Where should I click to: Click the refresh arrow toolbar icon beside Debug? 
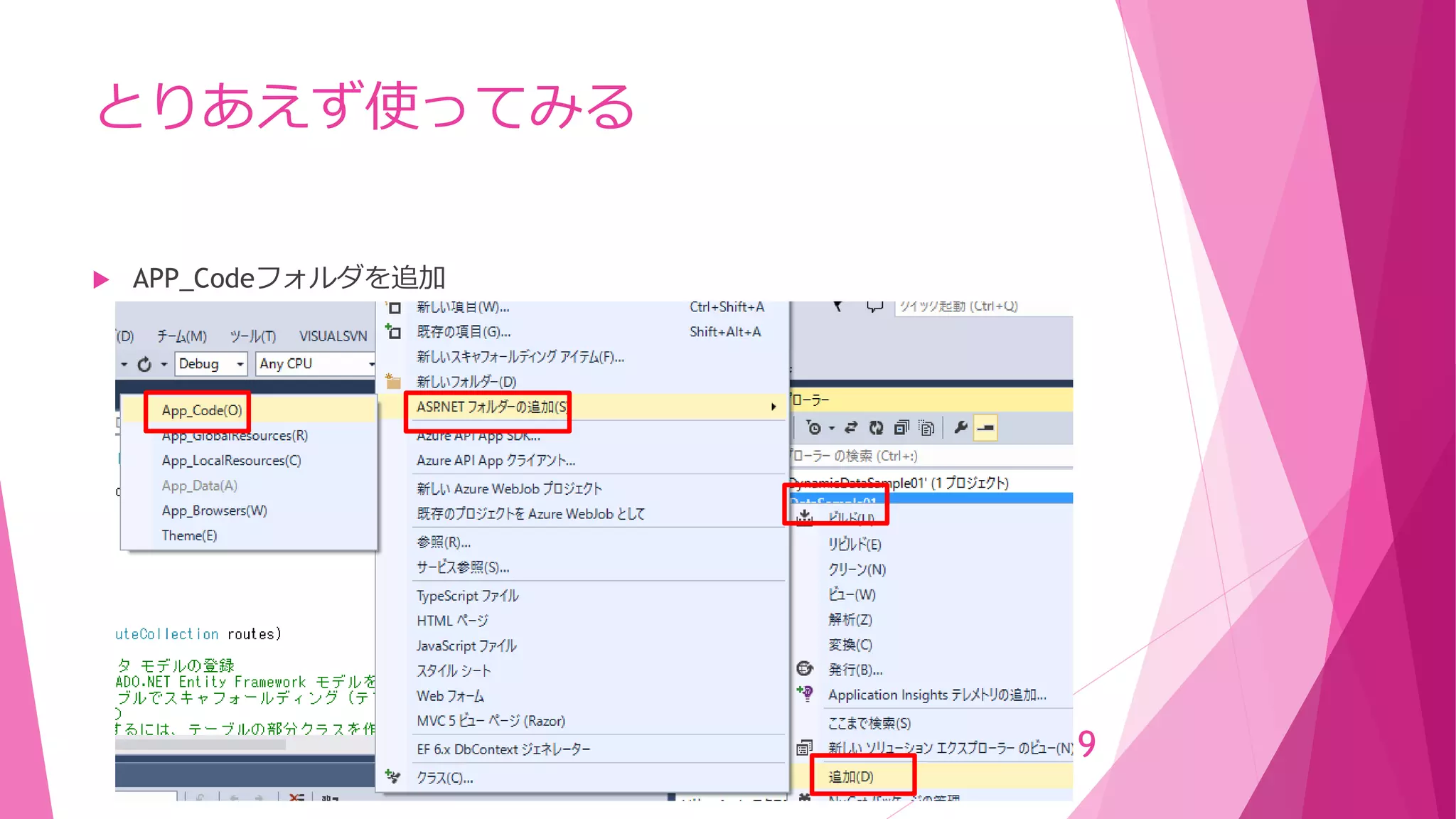pyautogui.click(x=144, y=365)
